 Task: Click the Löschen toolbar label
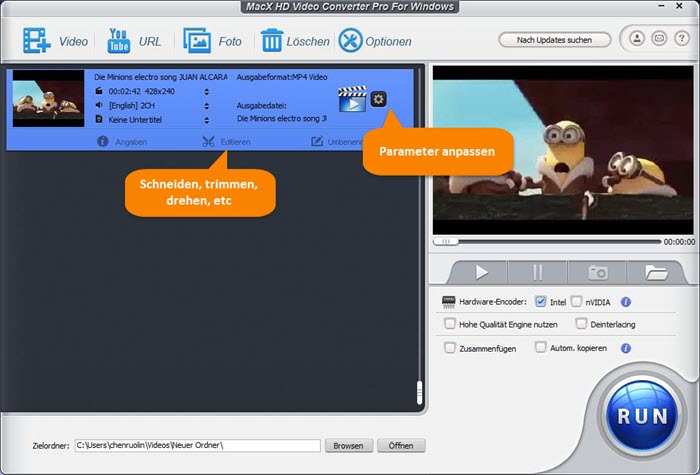pyautogui.click(x=308, y=42)
